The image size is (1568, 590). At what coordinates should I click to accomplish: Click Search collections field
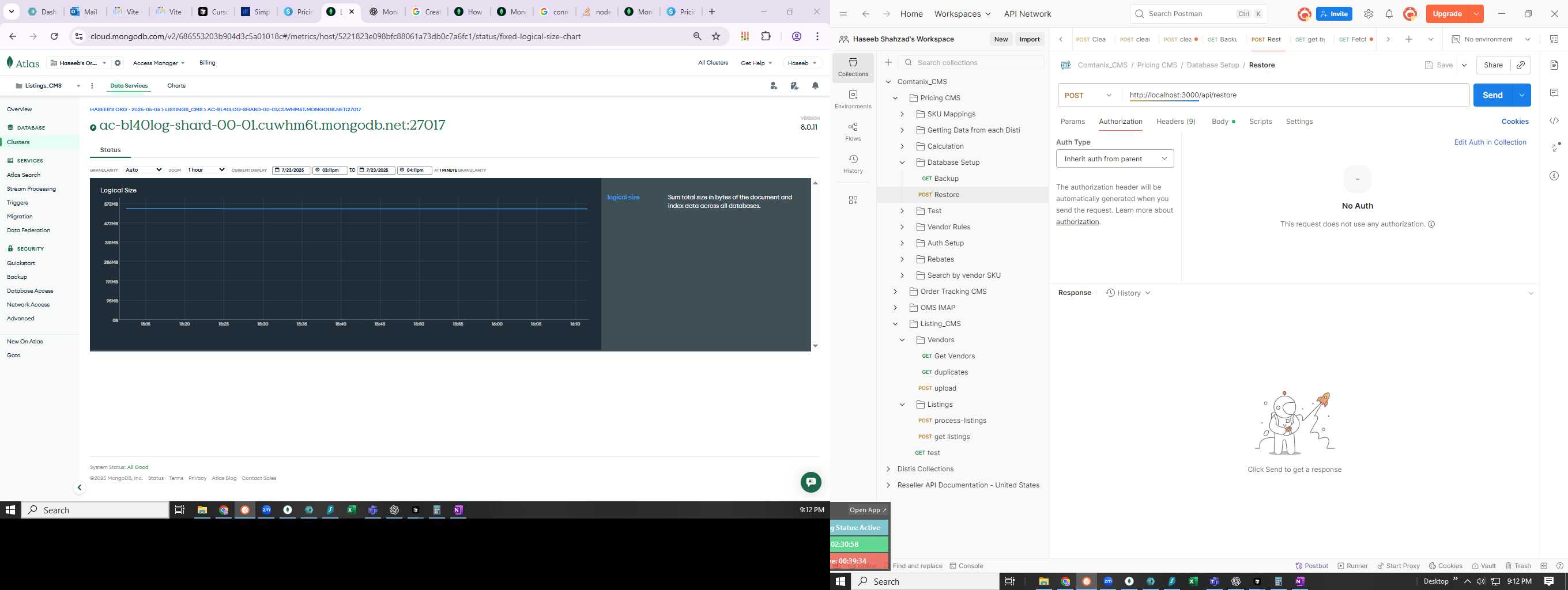[x=971, y=63]
